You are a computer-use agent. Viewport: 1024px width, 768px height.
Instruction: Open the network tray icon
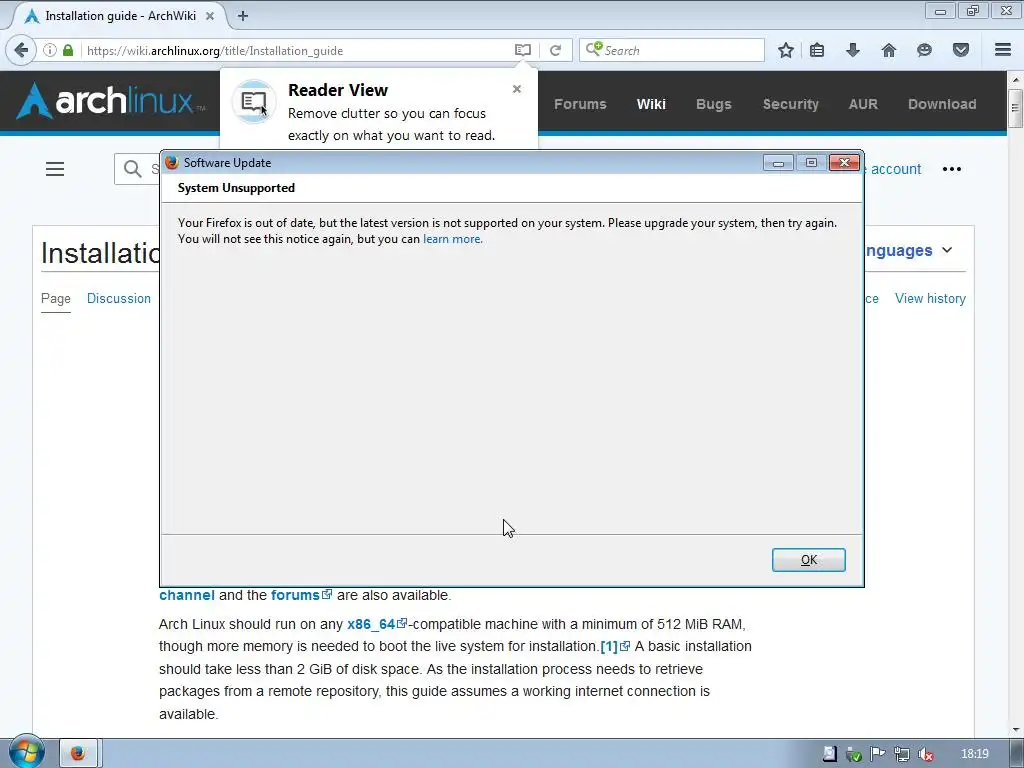coord(901,754)
